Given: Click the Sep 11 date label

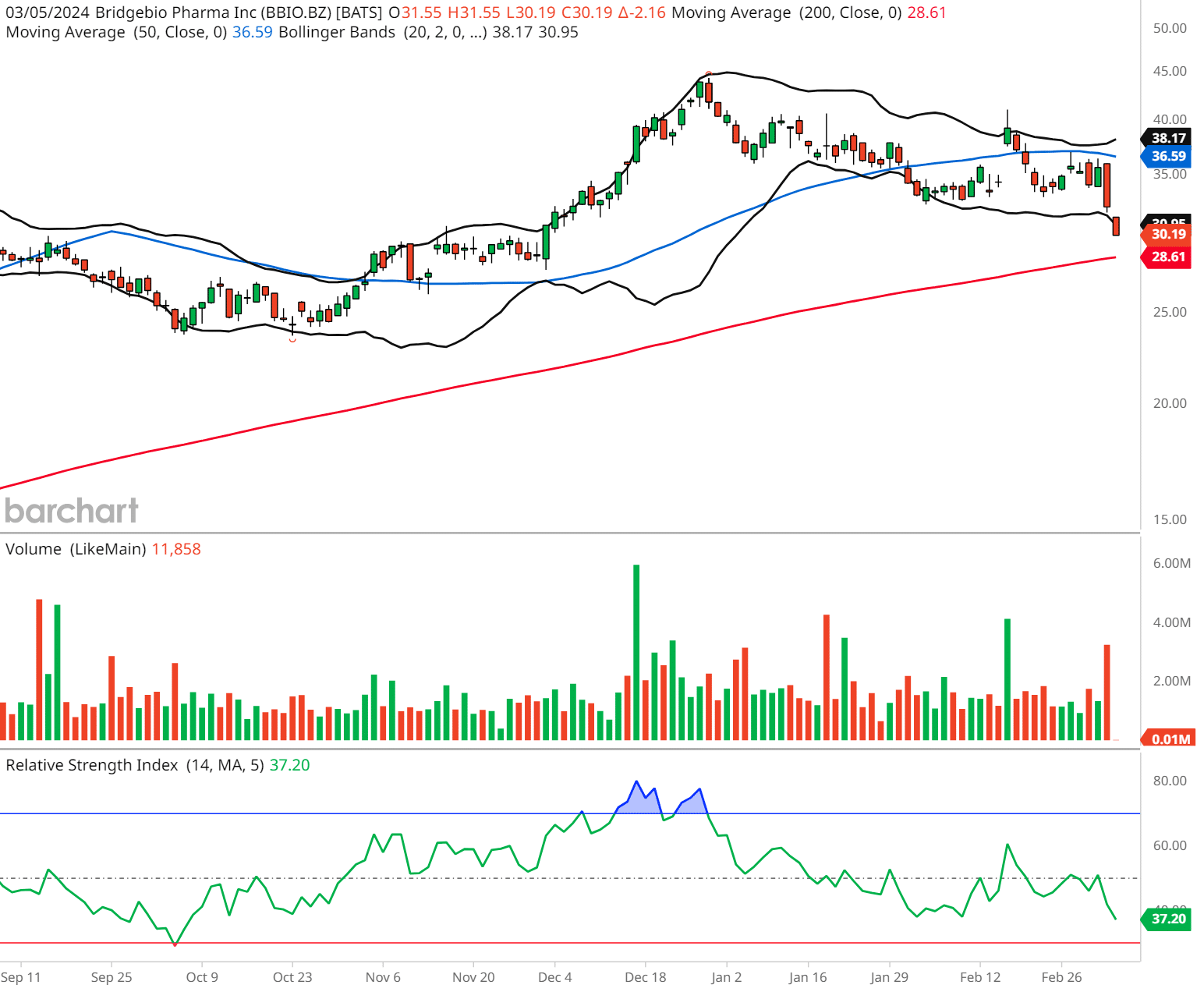Looking at the screenshot, I should click(21, 977).
